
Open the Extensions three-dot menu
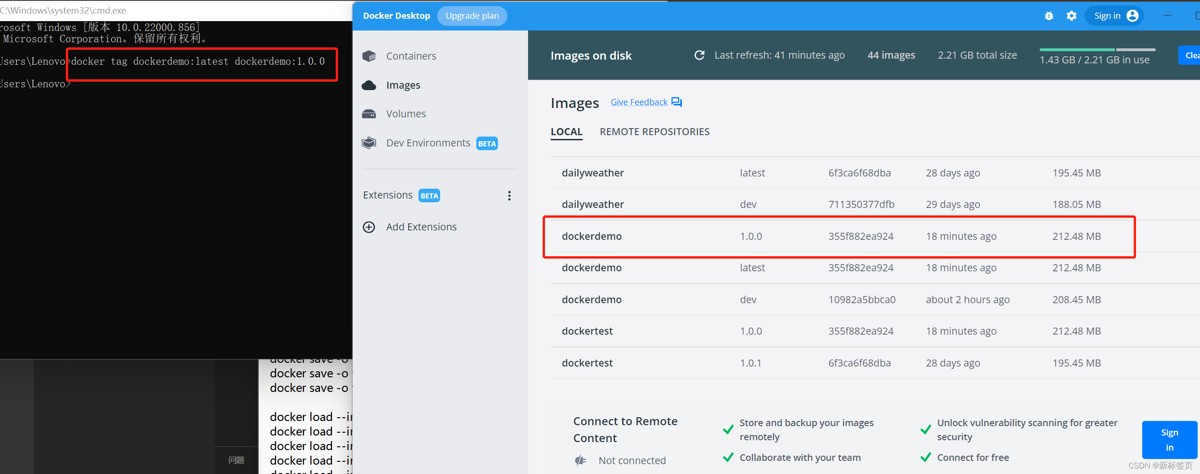[509, 196]
